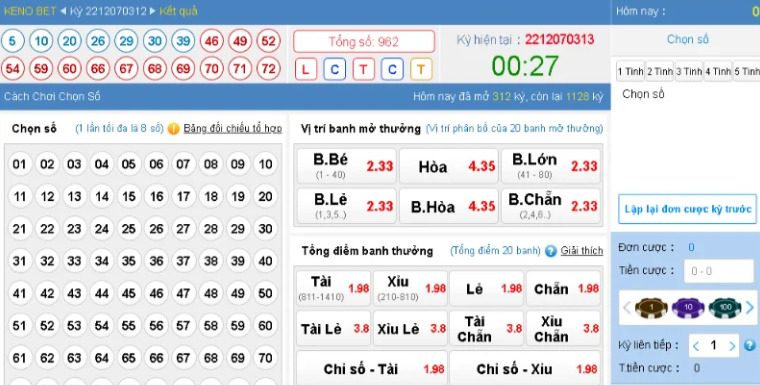
Task: Bet on Chỉ số - Xỉu
Action: click(x=525, y=369)
